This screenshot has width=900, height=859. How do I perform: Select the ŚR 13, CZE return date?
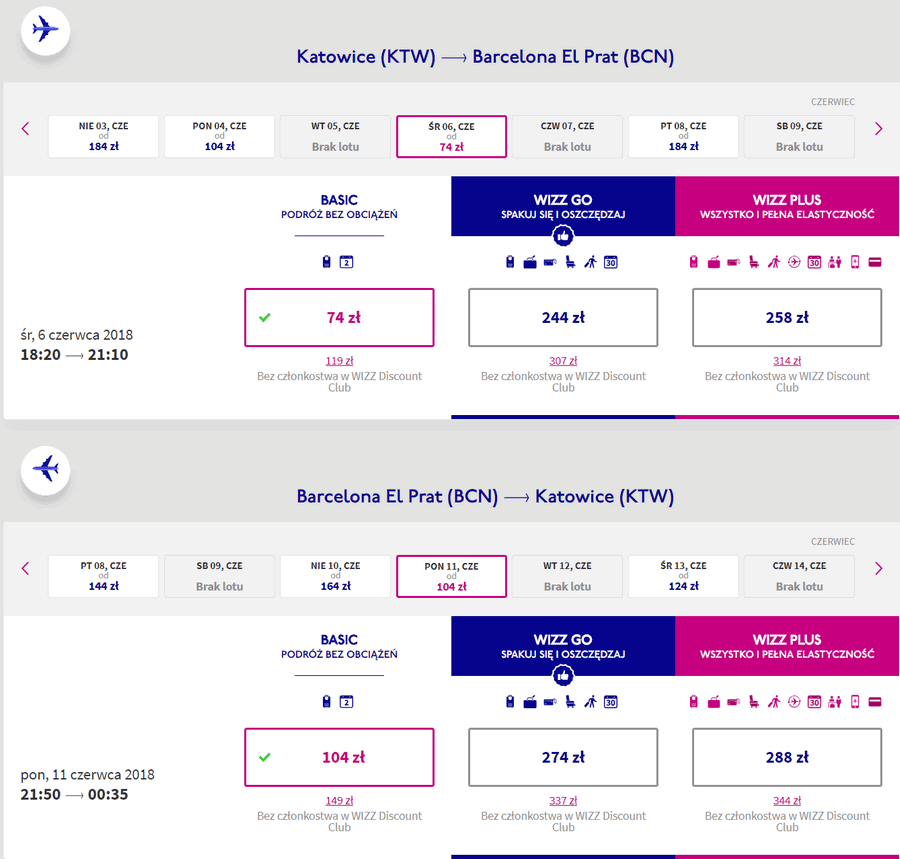(684, 576)
